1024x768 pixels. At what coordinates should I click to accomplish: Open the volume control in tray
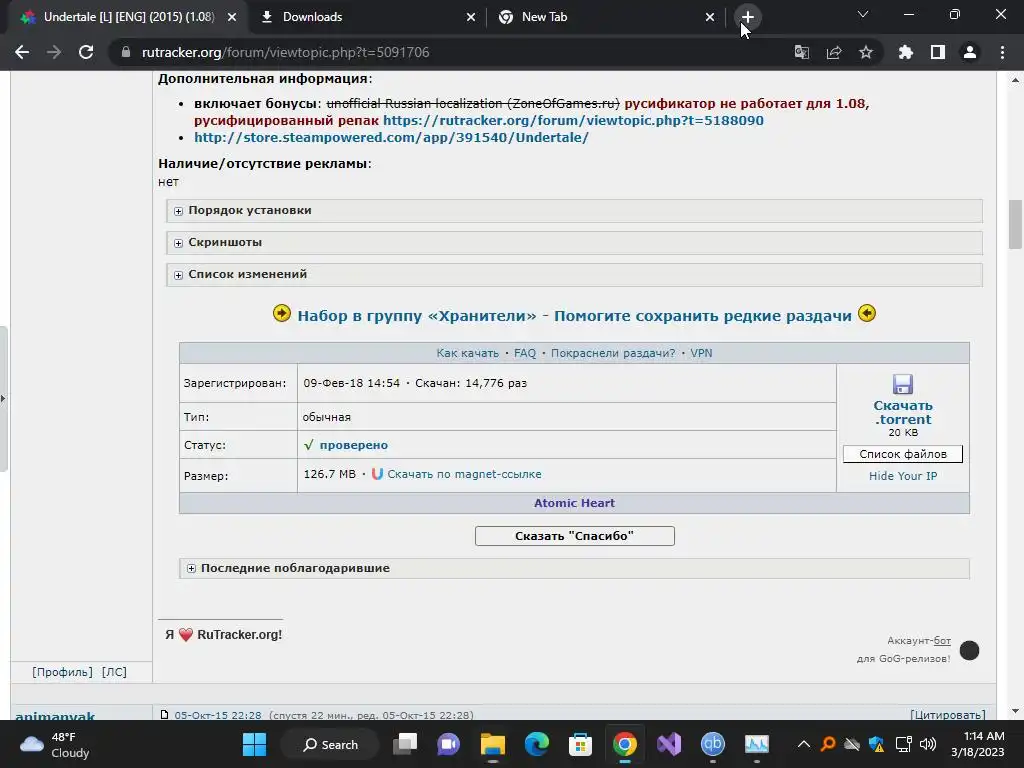(x=927, y=744)
